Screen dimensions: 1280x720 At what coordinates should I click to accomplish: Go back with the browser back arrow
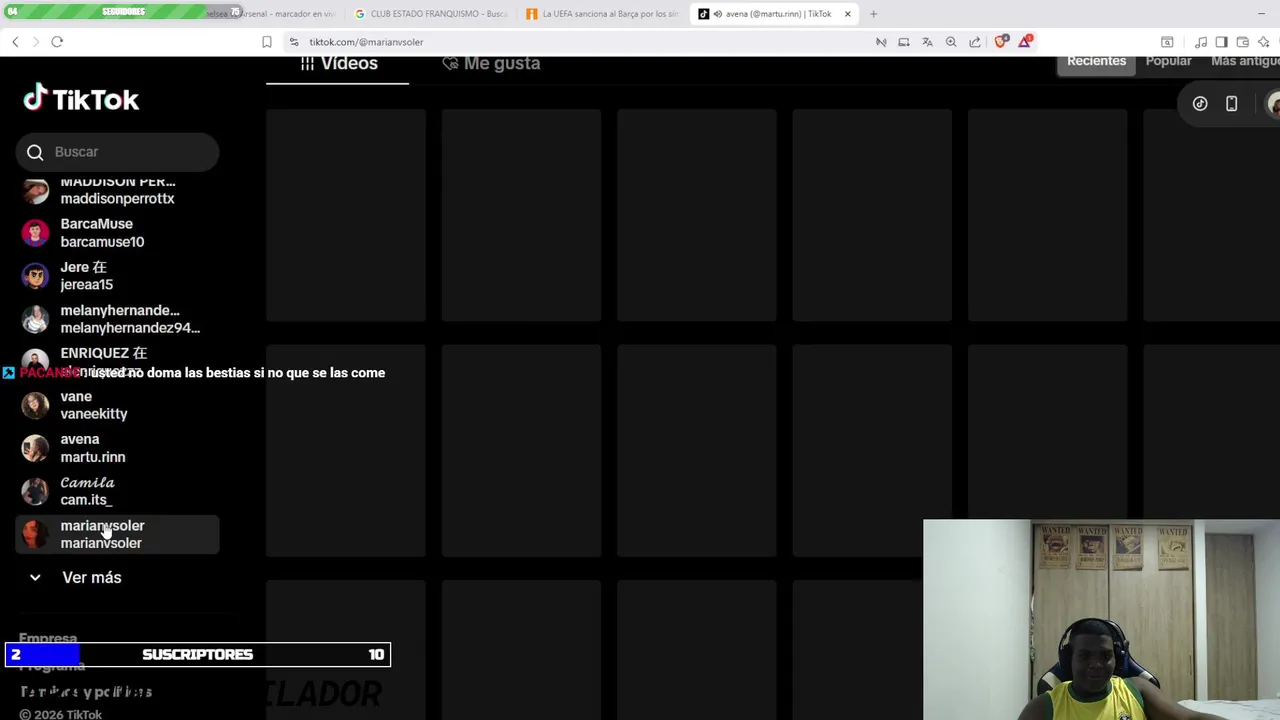(15, 42)
